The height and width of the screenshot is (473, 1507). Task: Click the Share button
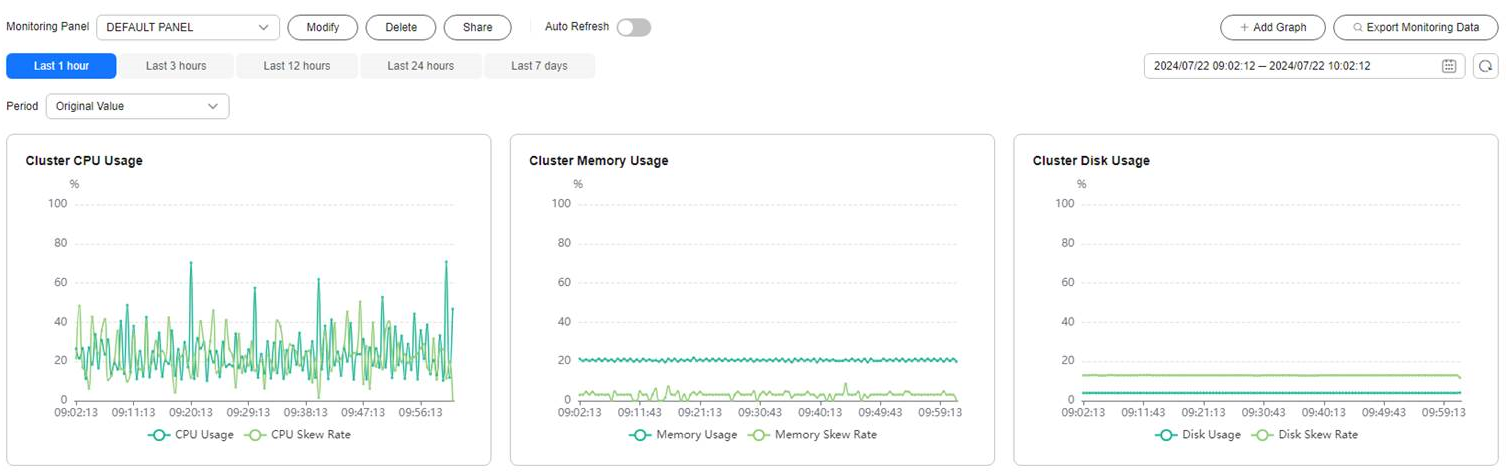pyautogui.click(x=478, y=27)
